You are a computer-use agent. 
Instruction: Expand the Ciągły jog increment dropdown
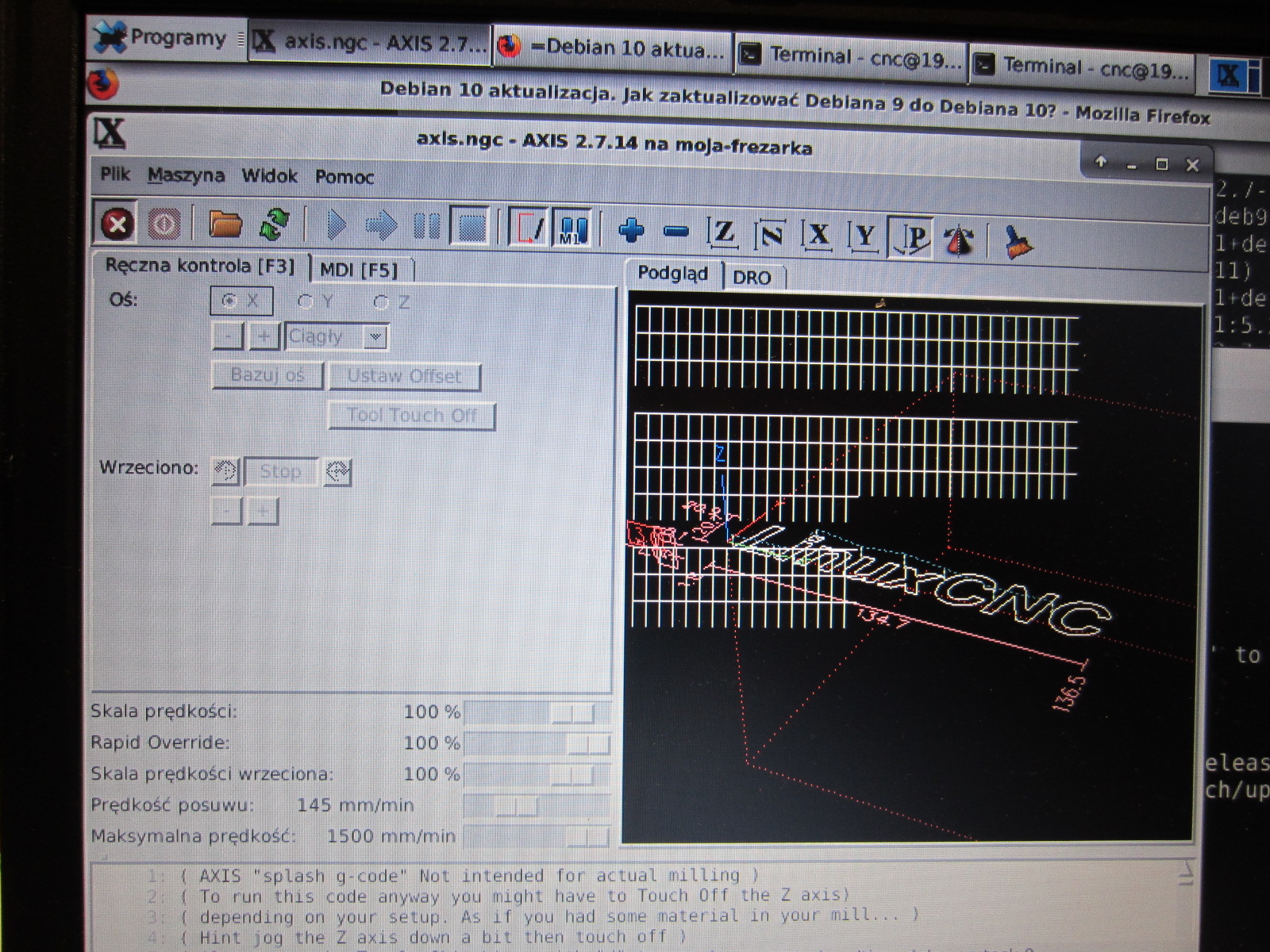click(375, 337)
